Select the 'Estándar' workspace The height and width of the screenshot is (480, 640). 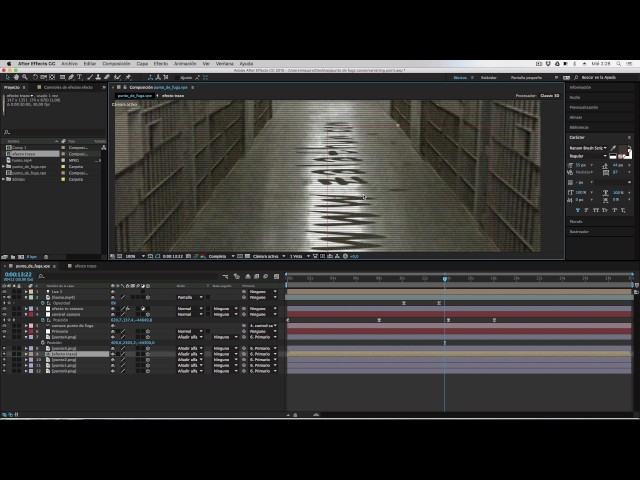[x=489, y=78]
